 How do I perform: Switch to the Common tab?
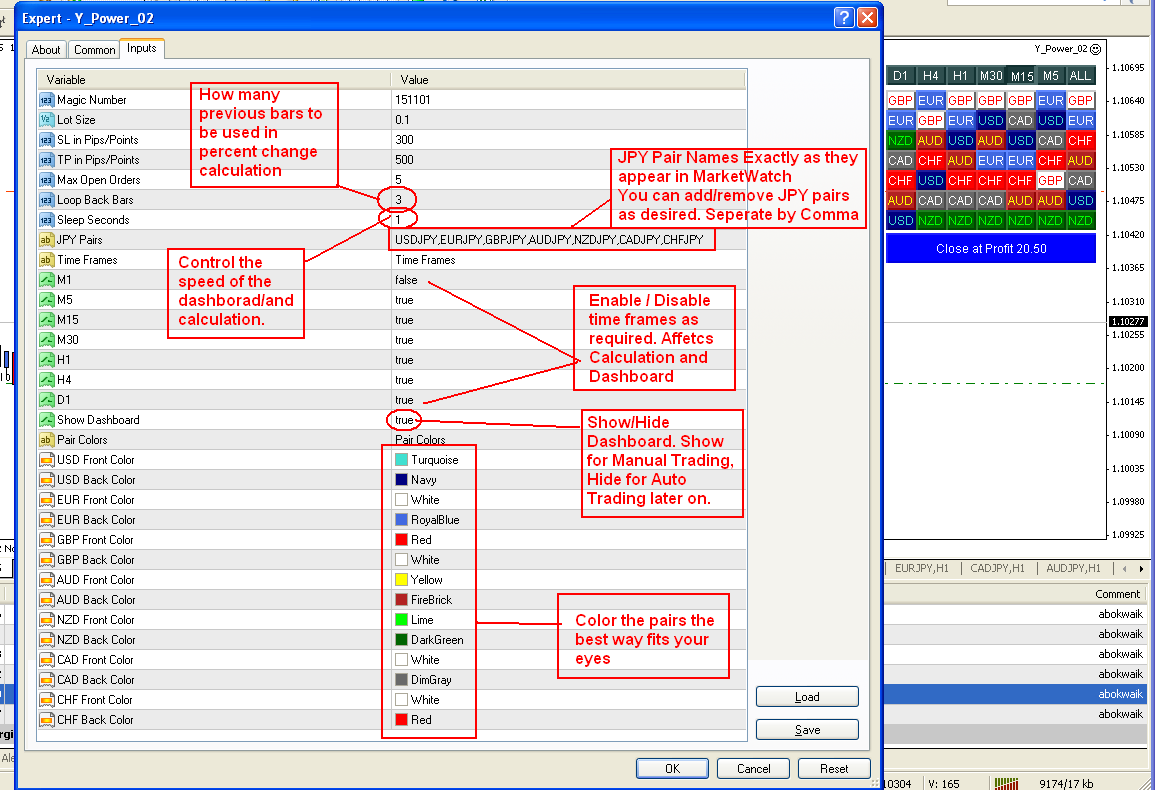click(94, 49)
